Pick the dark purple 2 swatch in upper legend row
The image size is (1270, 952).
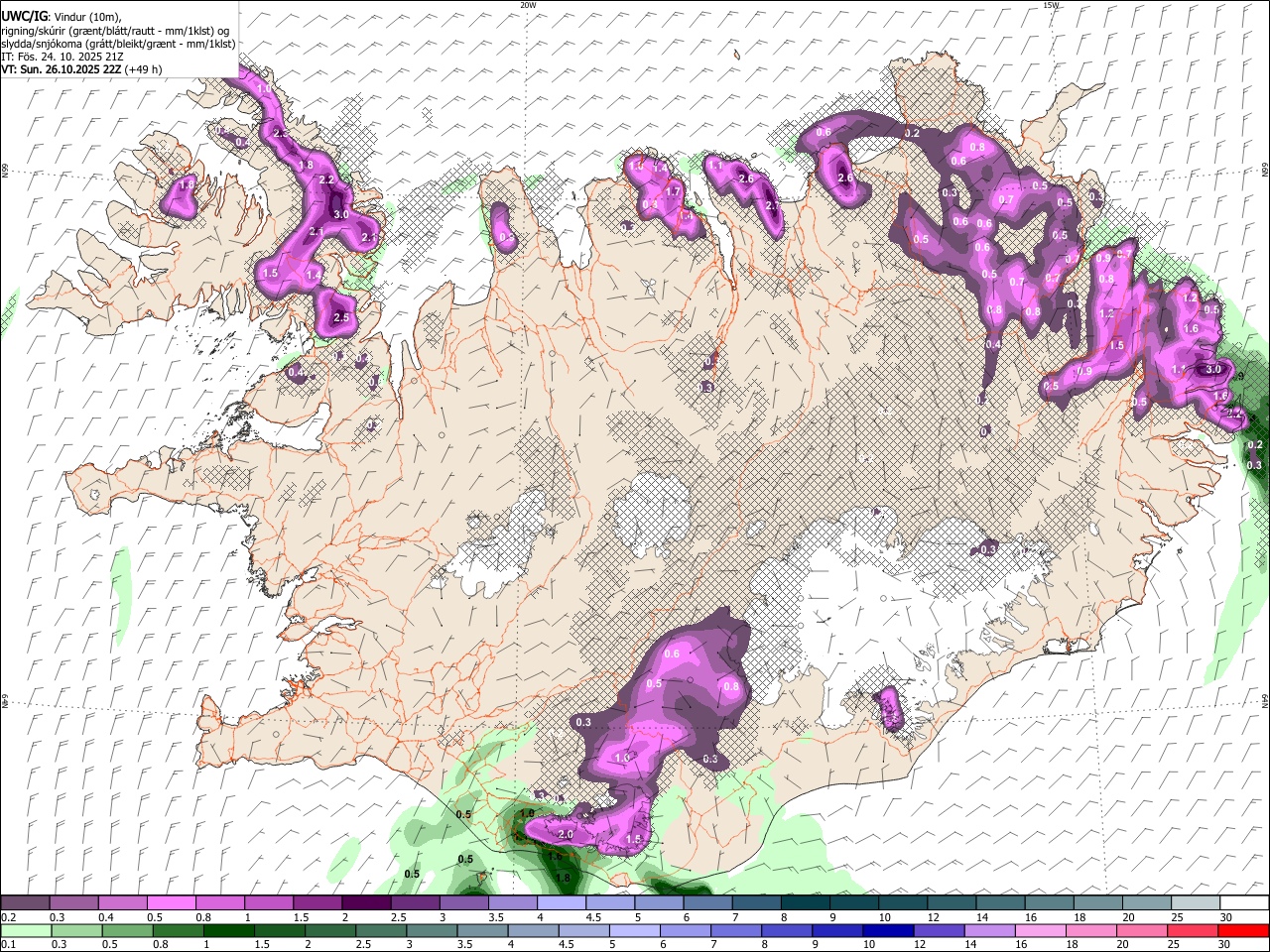pyautogui.click(x=365, y=903)
